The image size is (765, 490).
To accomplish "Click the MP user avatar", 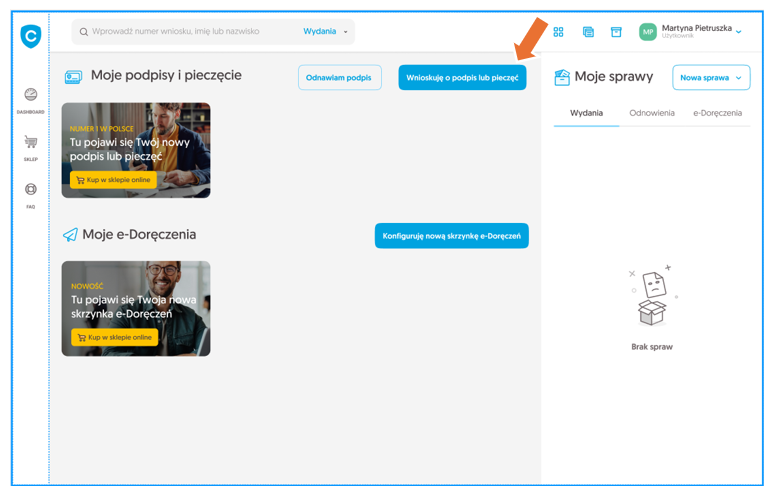I will coord(648,32).
